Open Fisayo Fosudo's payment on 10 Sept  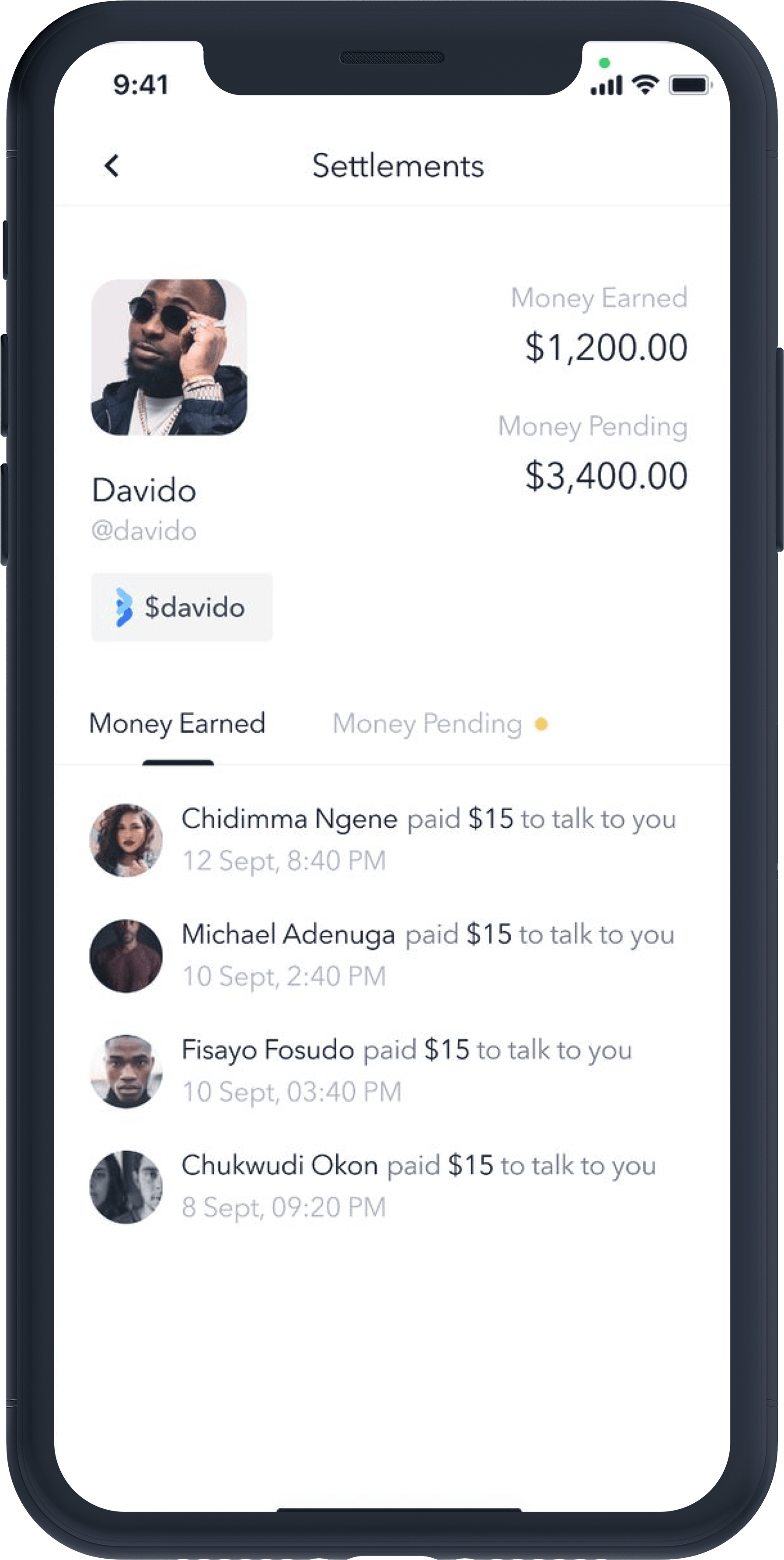(x=391, y=1071)
